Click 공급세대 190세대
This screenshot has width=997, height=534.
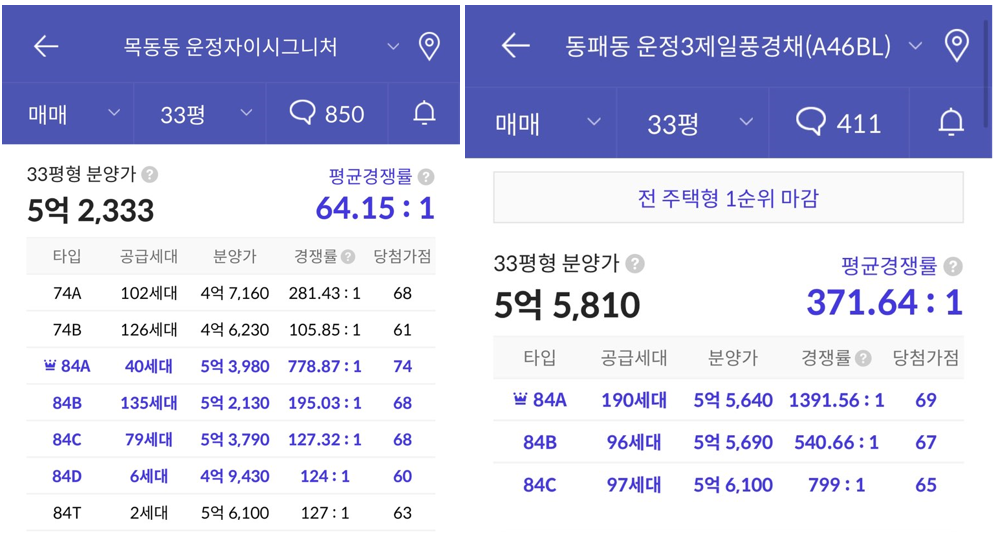click(634, 400)
